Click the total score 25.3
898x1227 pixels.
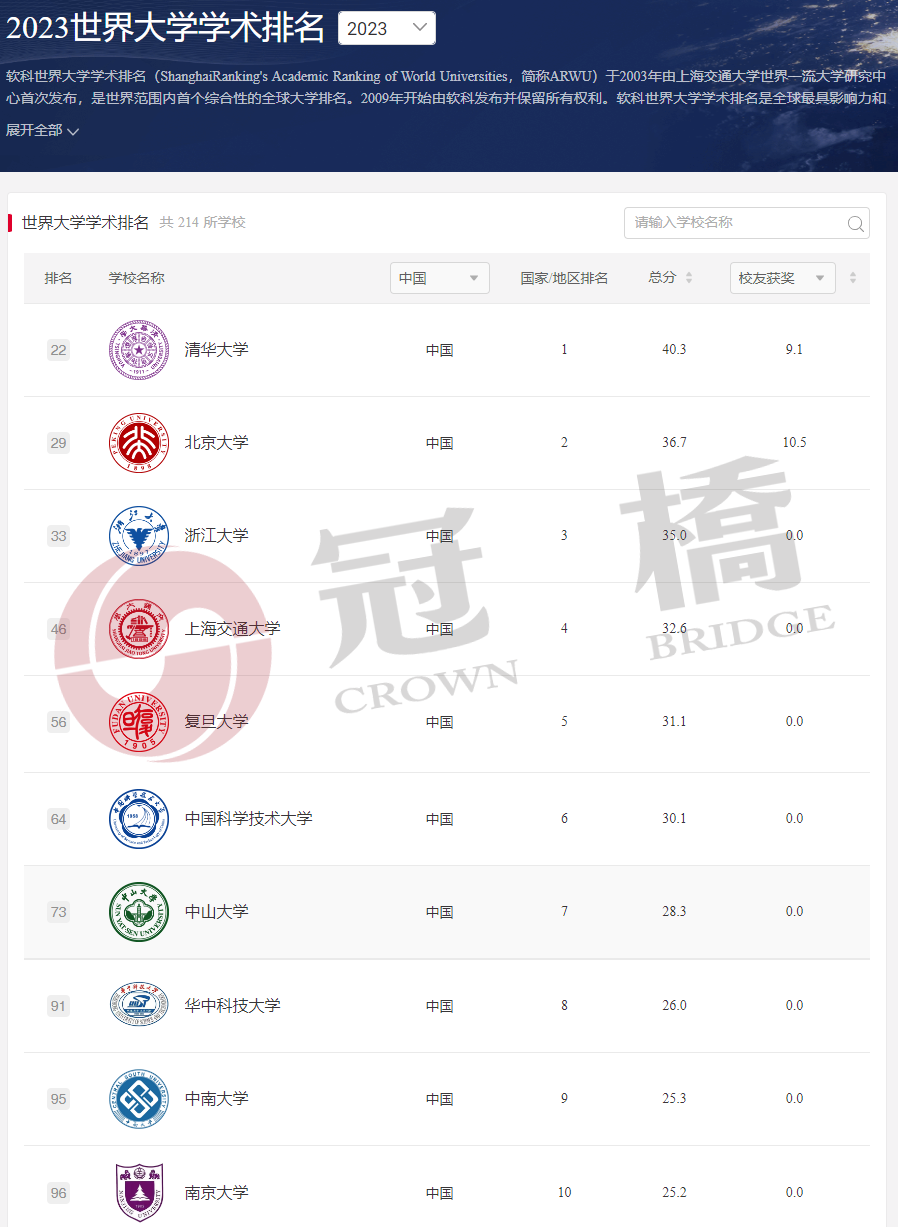[674, 1099]
